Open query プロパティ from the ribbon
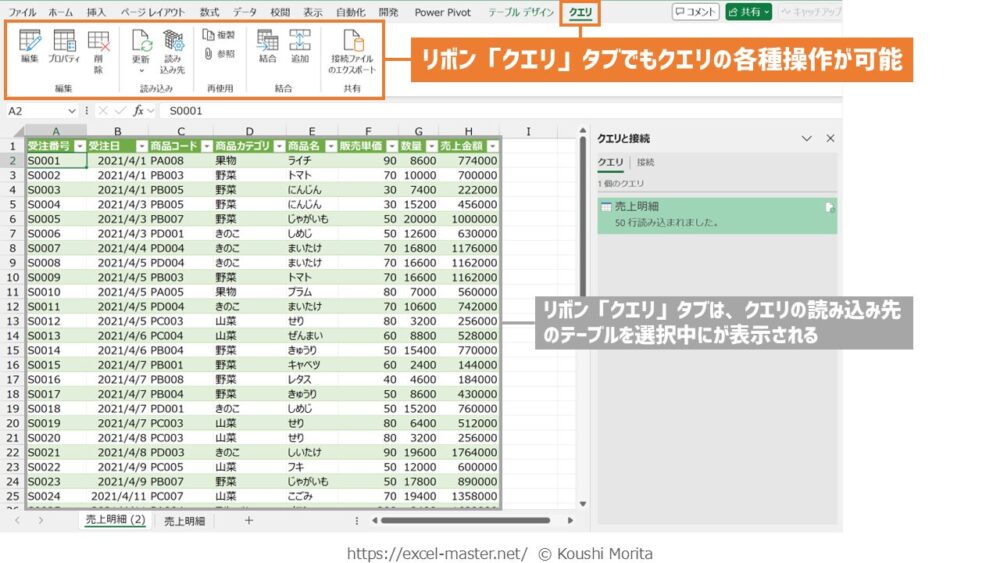Viewport: 1000px width, 563px height. [x=64, y=46]
